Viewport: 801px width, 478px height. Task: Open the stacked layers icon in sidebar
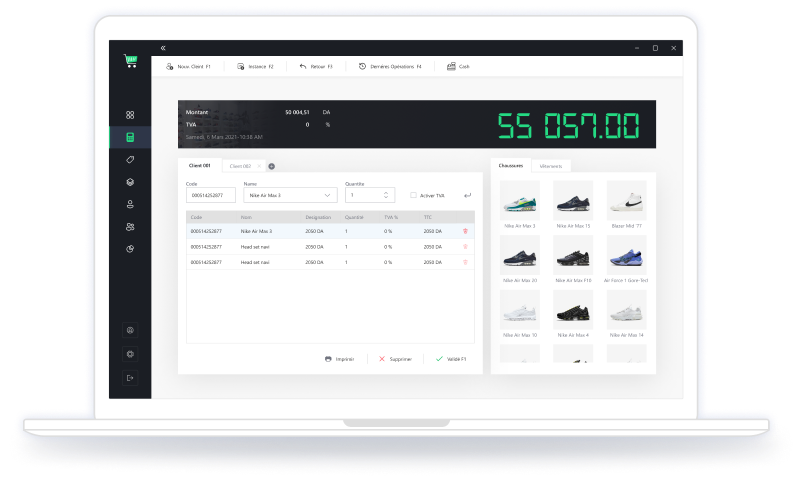(x=130, y=182)
